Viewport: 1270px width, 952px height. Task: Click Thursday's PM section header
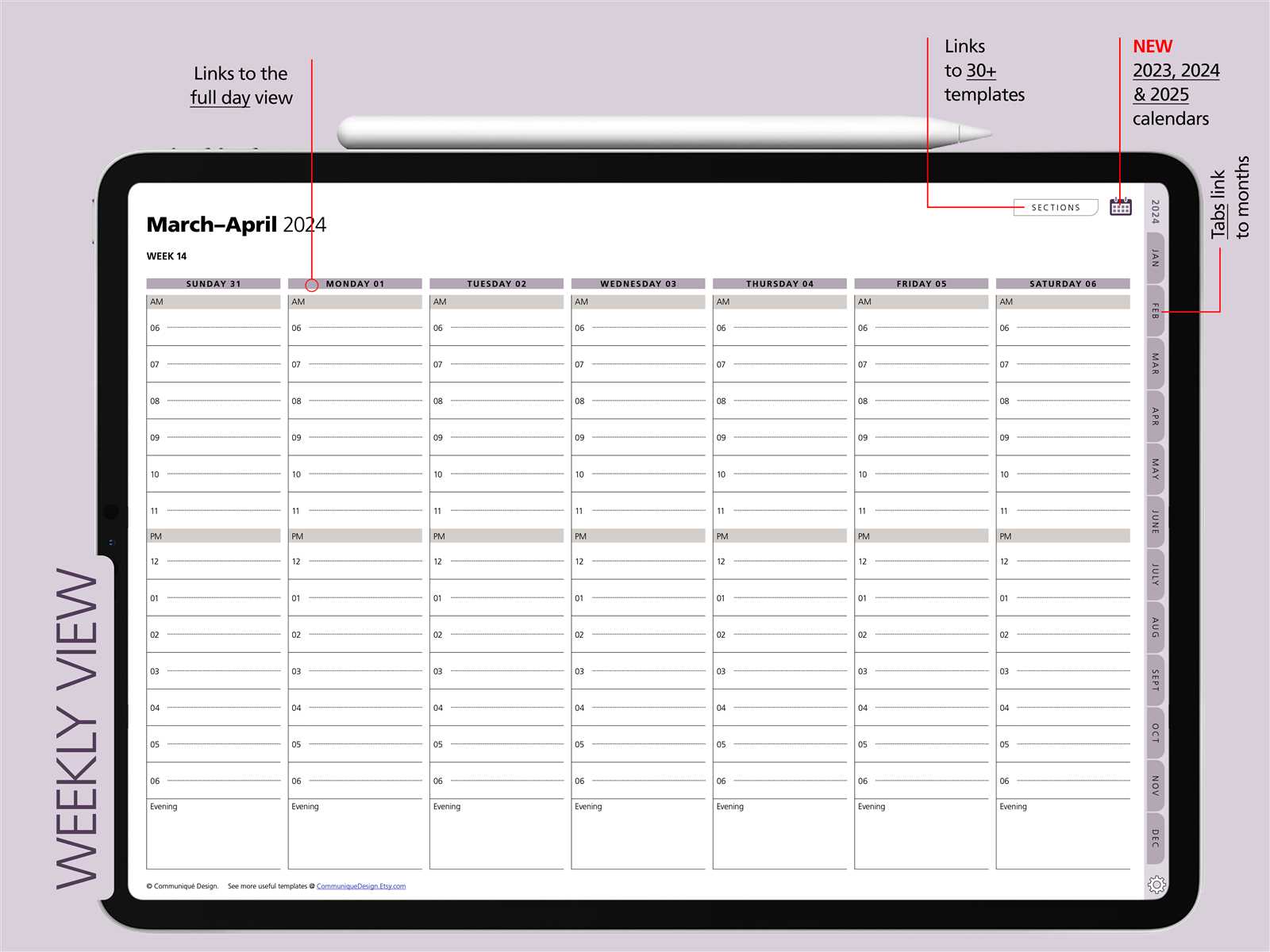tap(779, 536)
